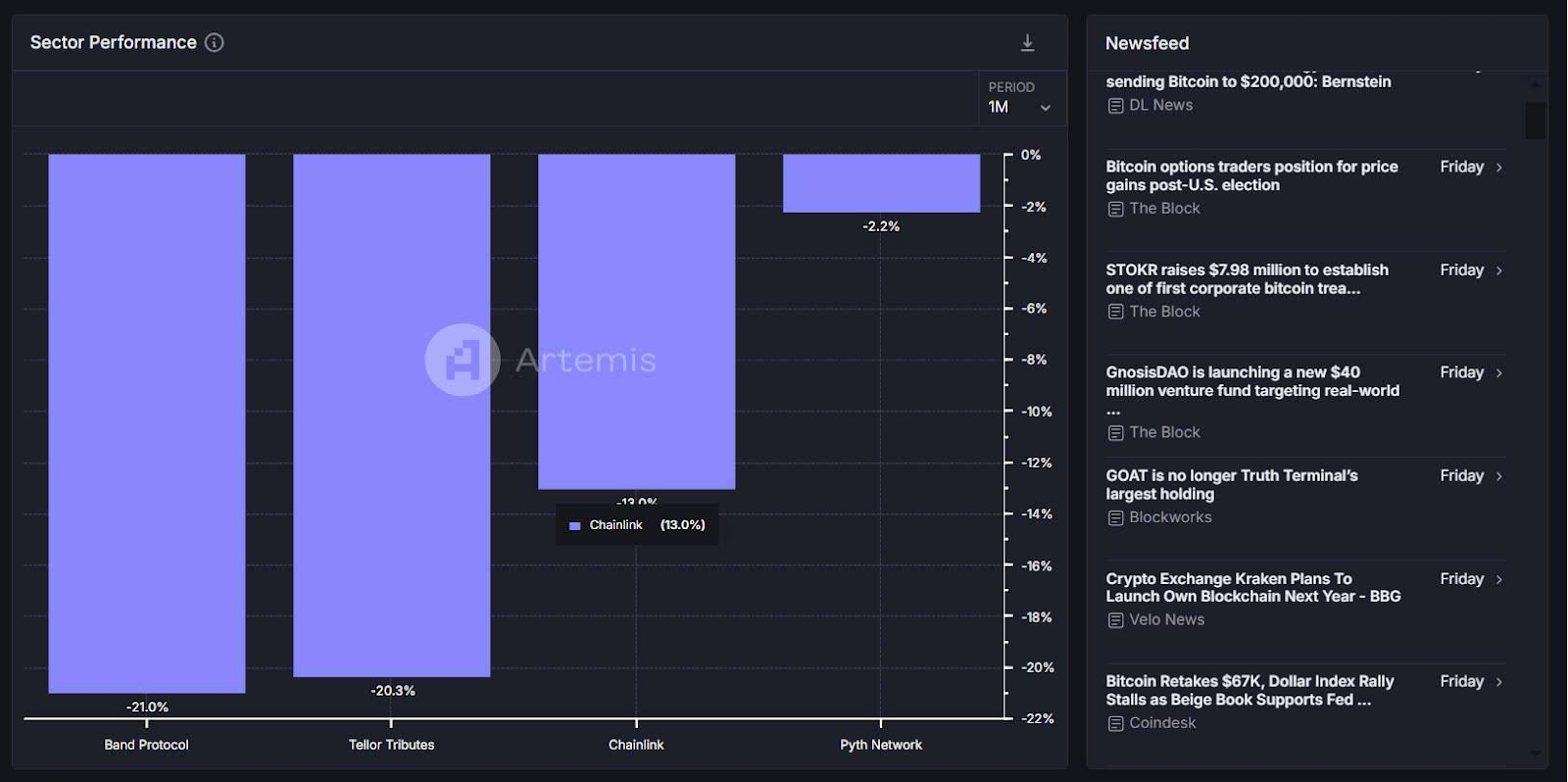Click the Sector Performance info icon
The width and height of the screenshot is (1568, 782).
[215, 42]
